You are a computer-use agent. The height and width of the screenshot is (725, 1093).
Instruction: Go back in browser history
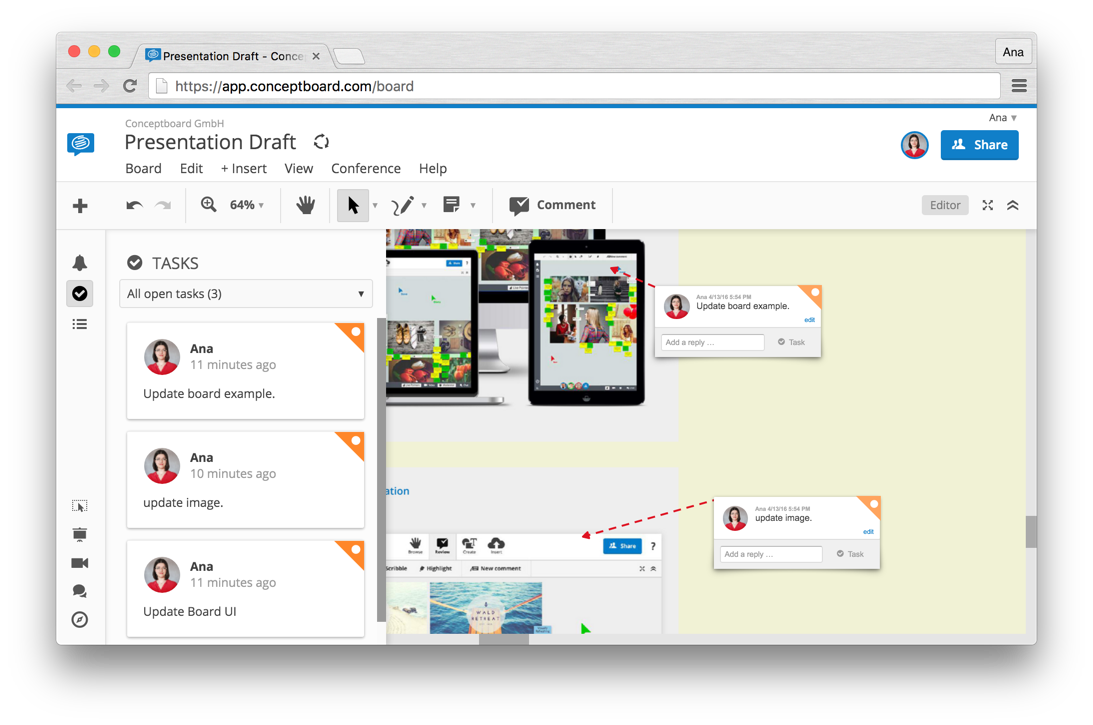[74, 86]
